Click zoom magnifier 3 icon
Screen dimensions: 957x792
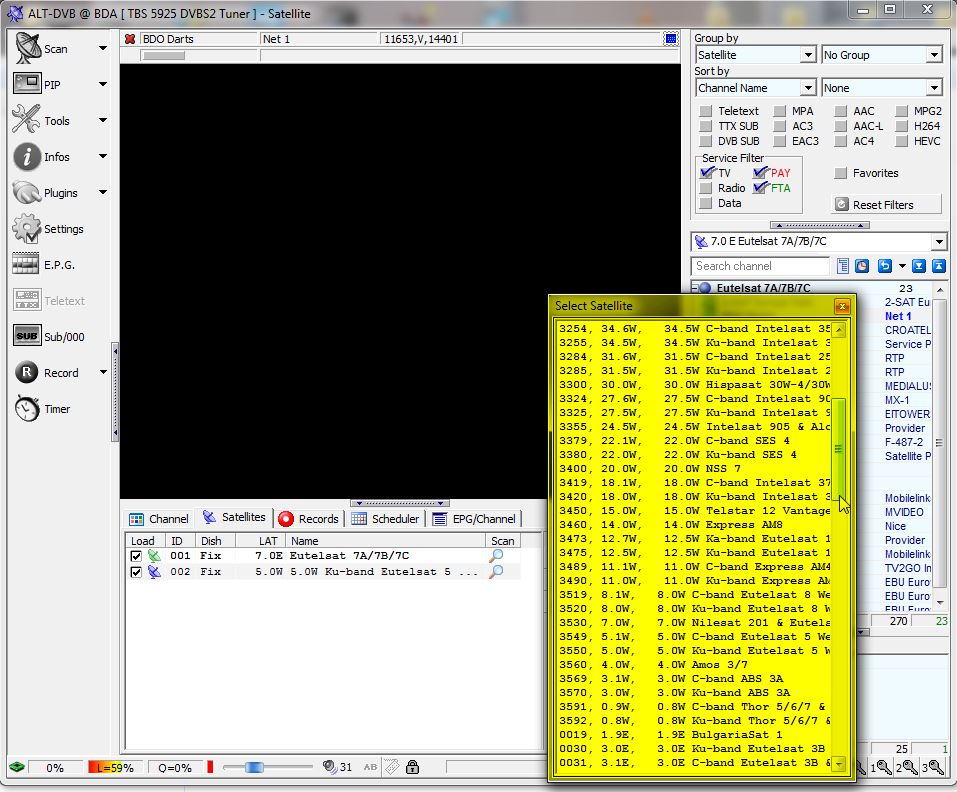point(932,768)
